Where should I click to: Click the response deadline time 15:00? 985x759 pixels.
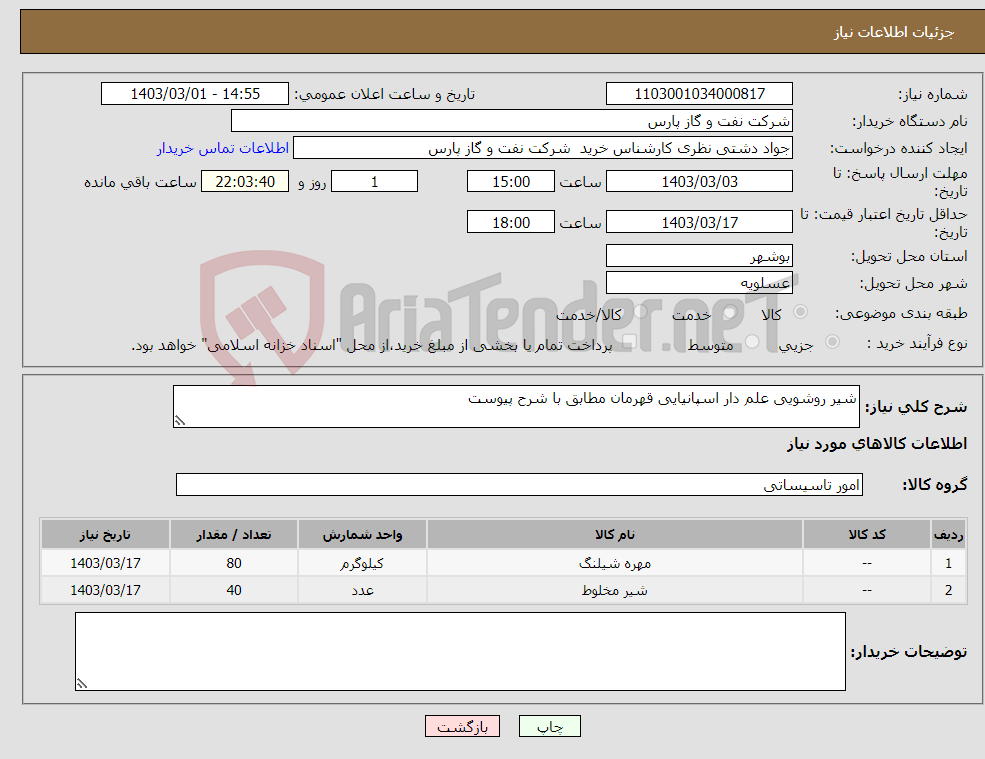(x=511, y=182)
